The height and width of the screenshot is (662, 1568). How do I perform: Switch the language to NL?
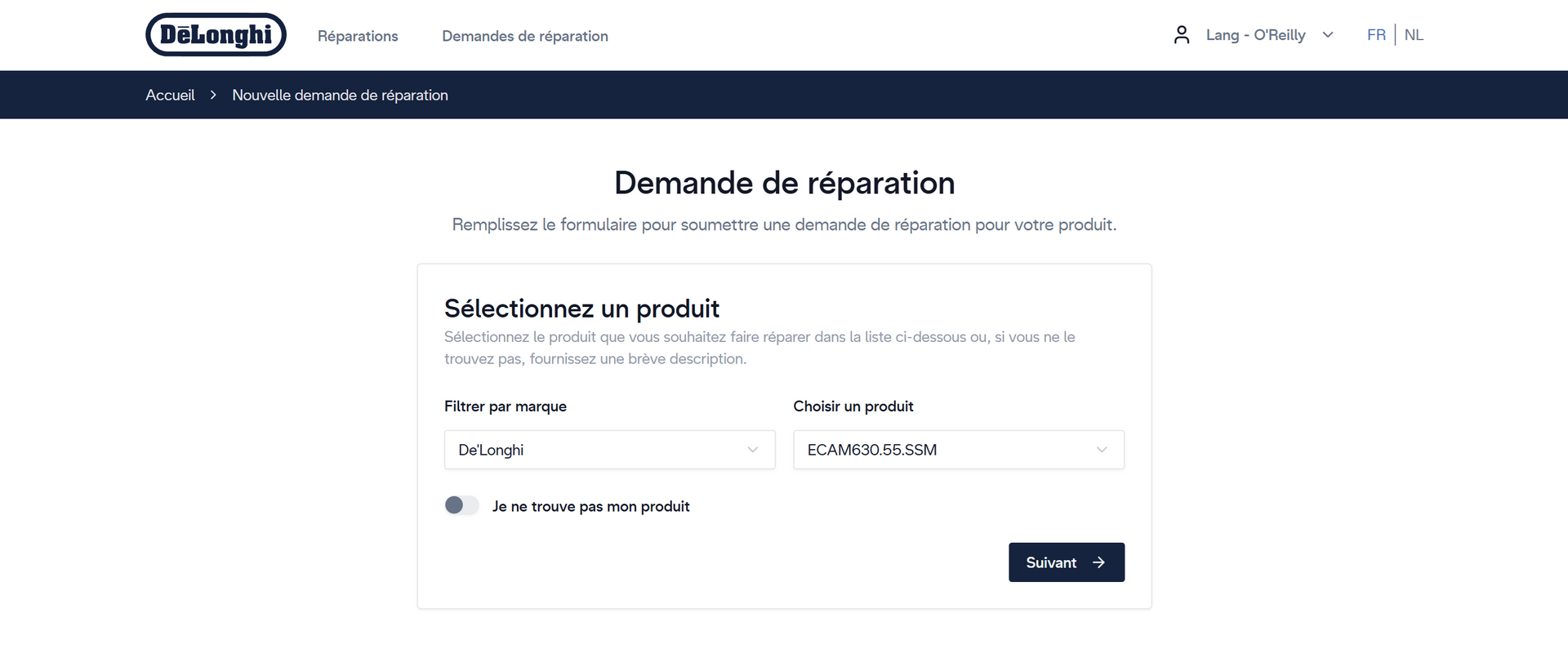[x=1414, y=35]
